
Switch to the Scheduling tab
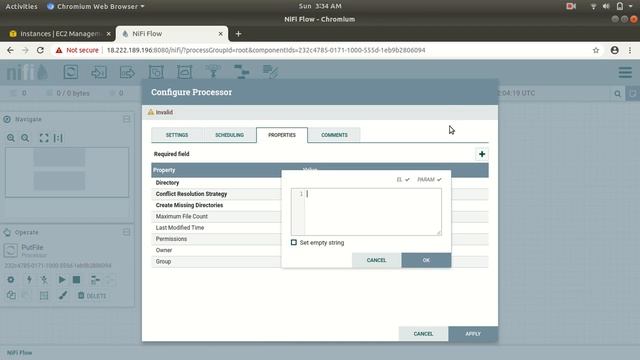tap(229, 135)
